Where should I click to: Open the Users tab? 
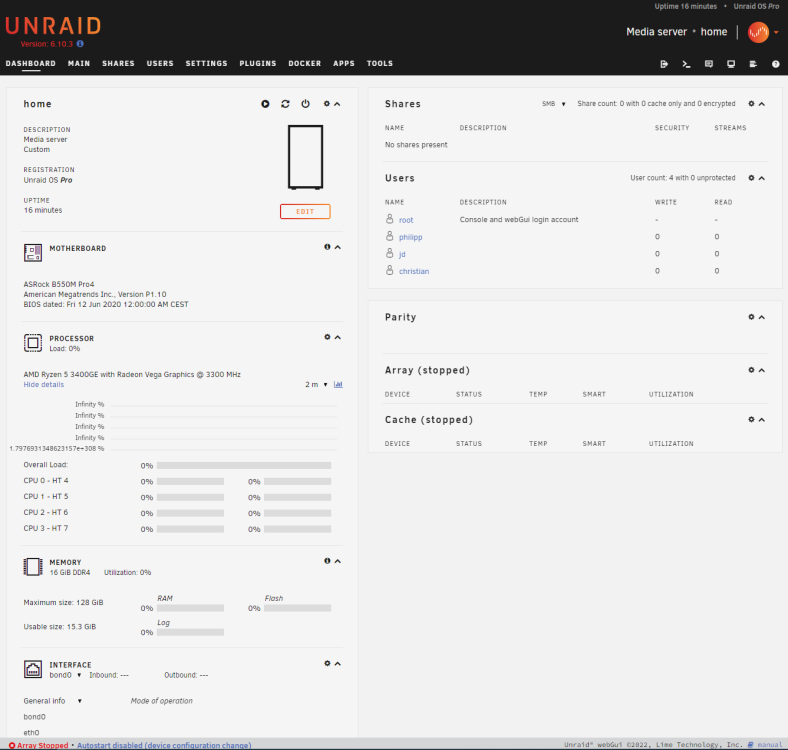coord(160,63)
